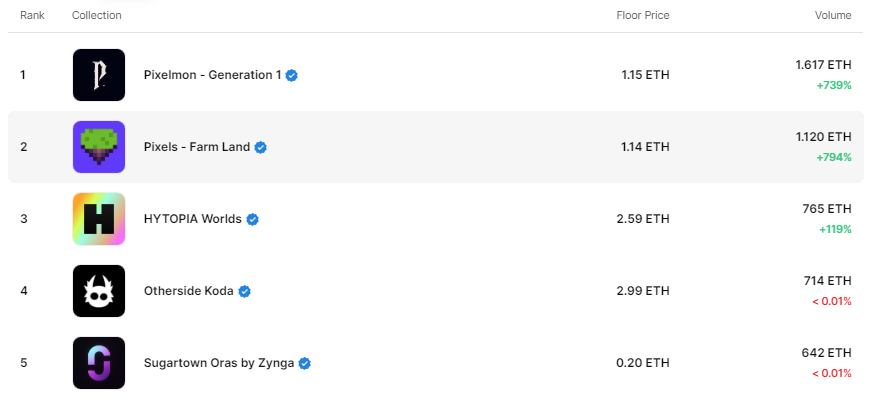Image resolution: width=894 pixels, height=411 pixels.
Task: Open Pixels - Farm Land collection name
Action: 197,147
